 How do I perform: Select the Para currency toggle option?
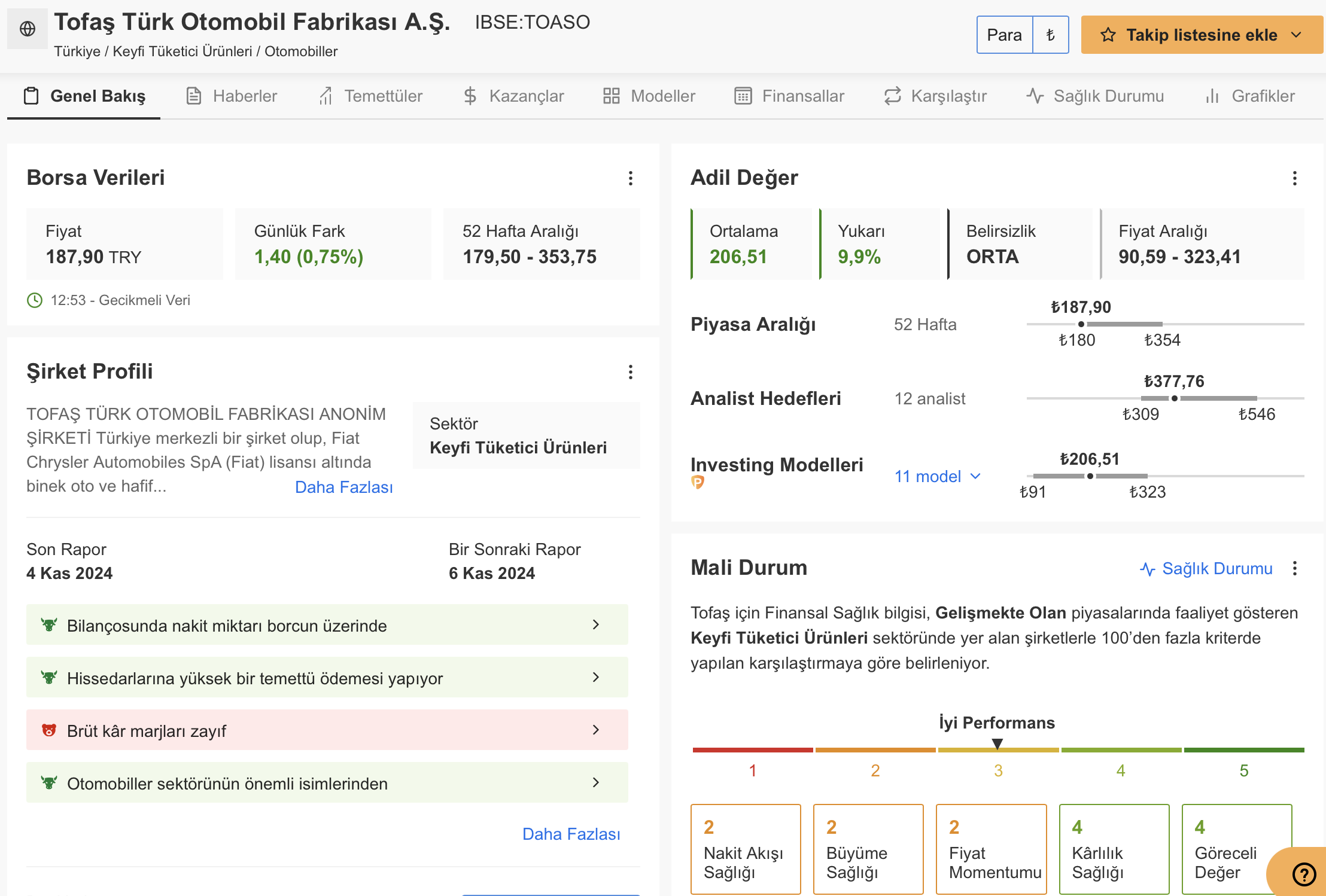point(1004,35)
